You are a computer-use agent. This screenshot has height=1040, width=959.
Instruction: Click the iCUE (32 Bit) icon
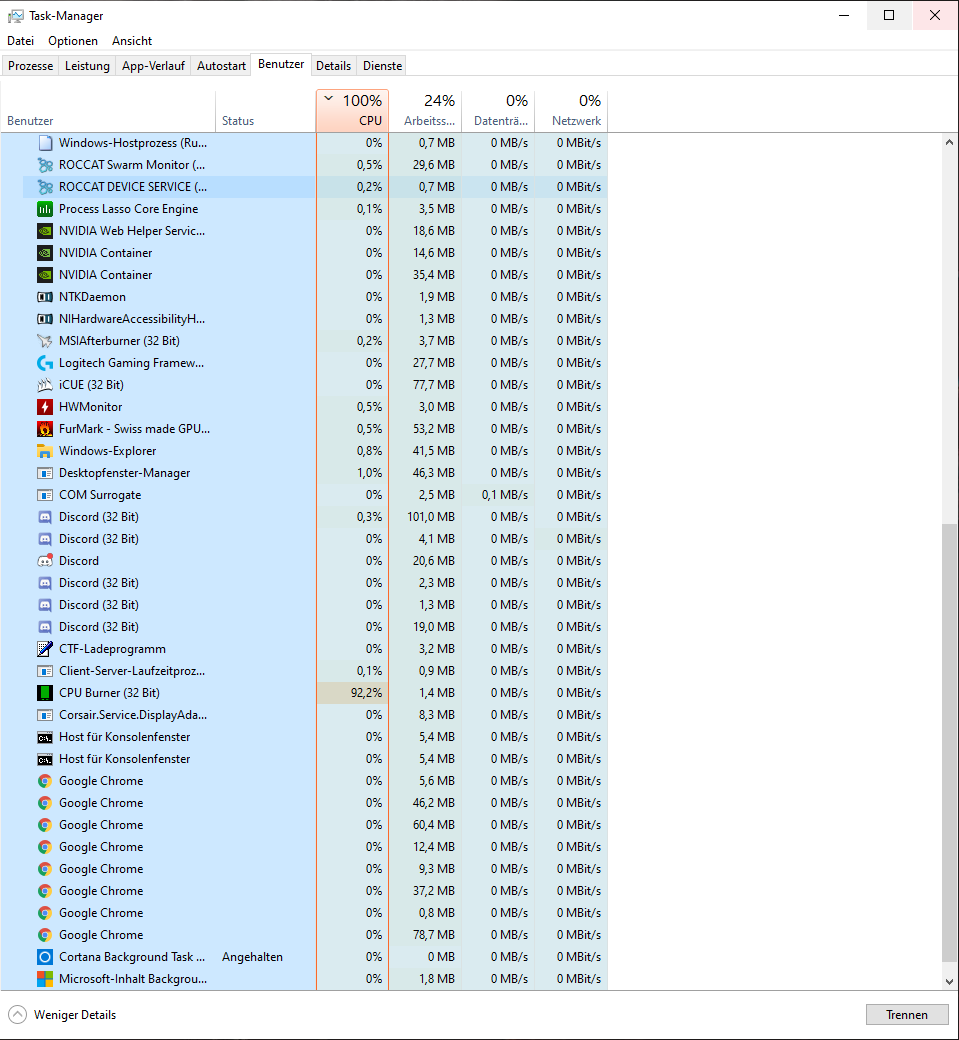coord(44,385)
